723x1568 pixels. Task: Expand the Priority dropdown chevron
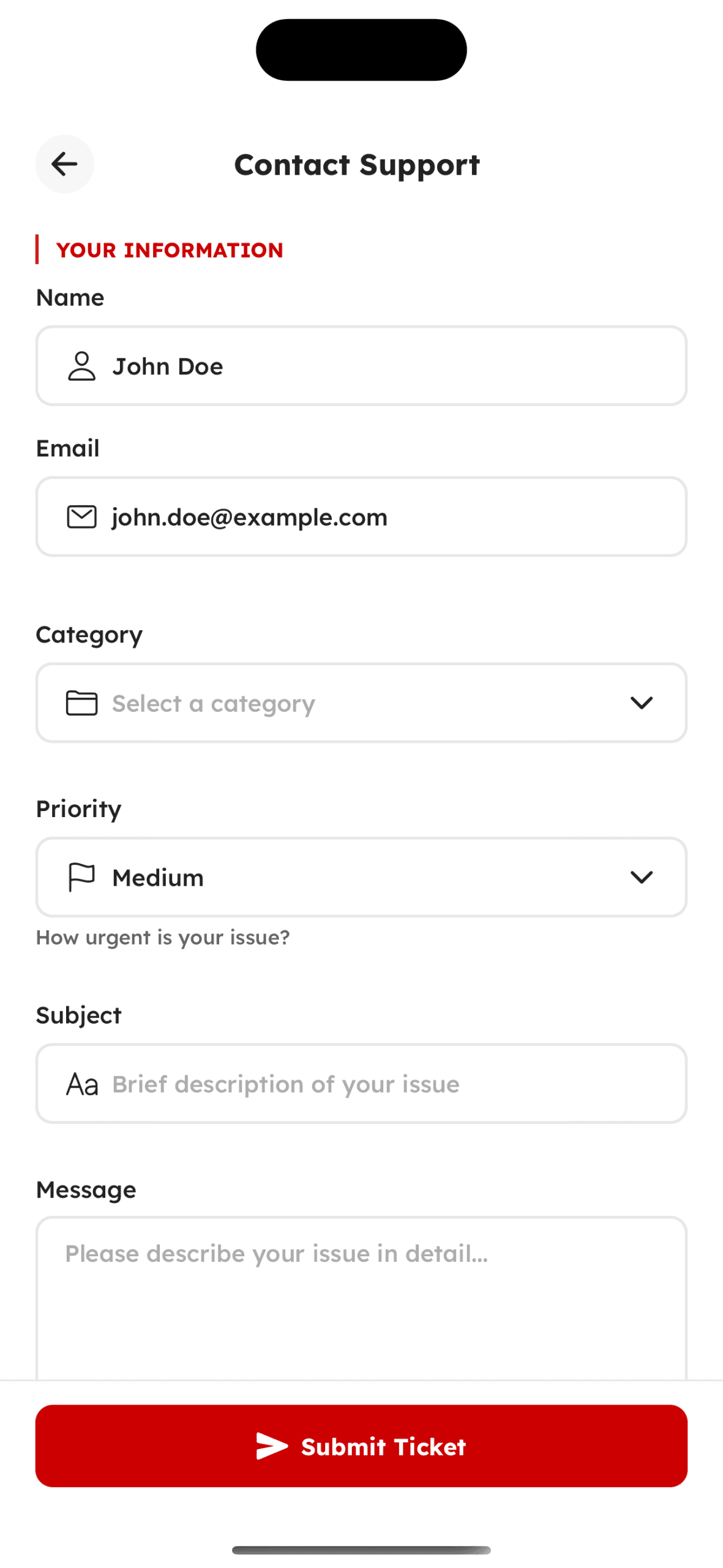641,877
